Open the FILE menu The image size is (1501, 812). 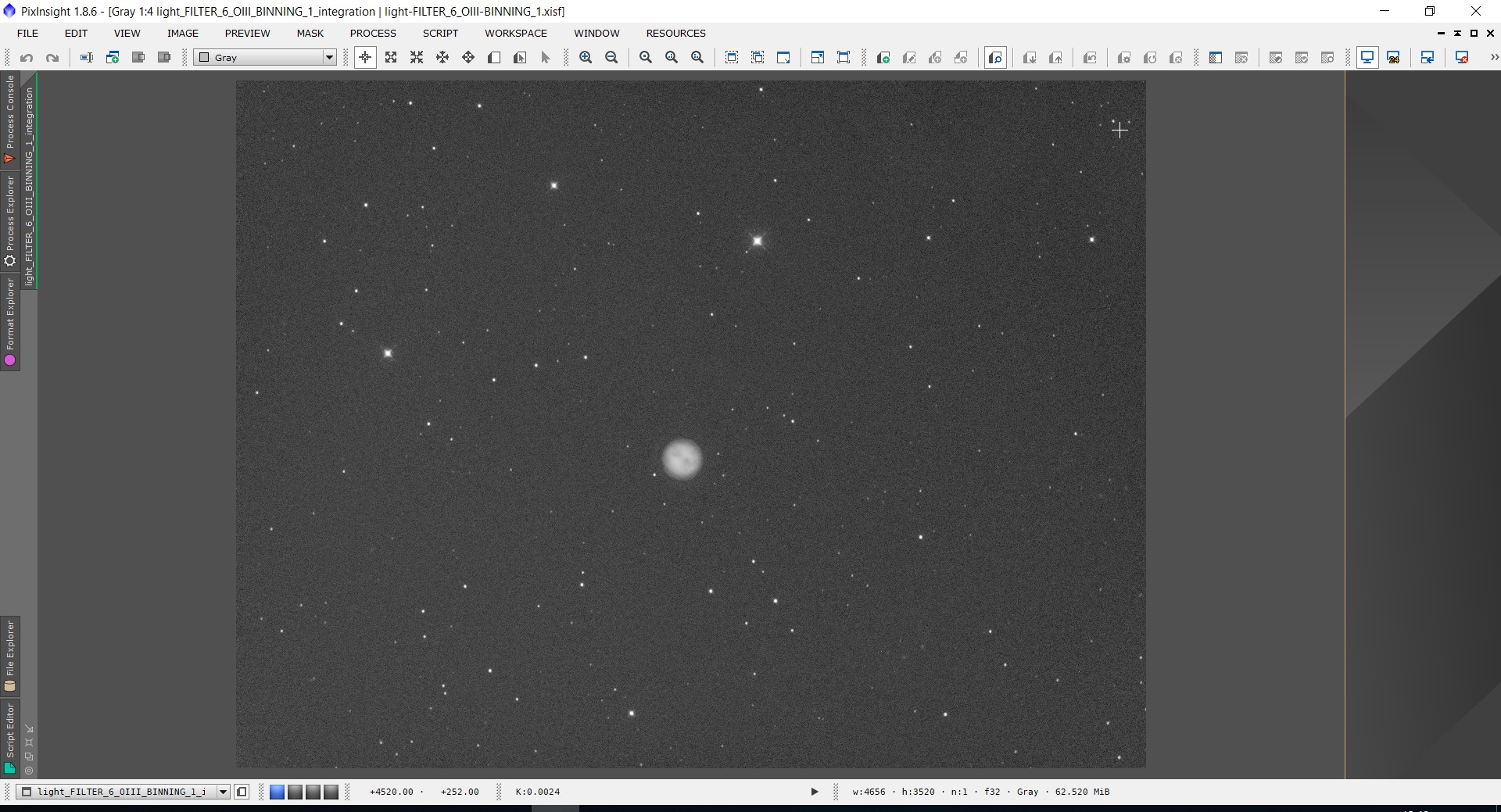[x=27, y=33]
